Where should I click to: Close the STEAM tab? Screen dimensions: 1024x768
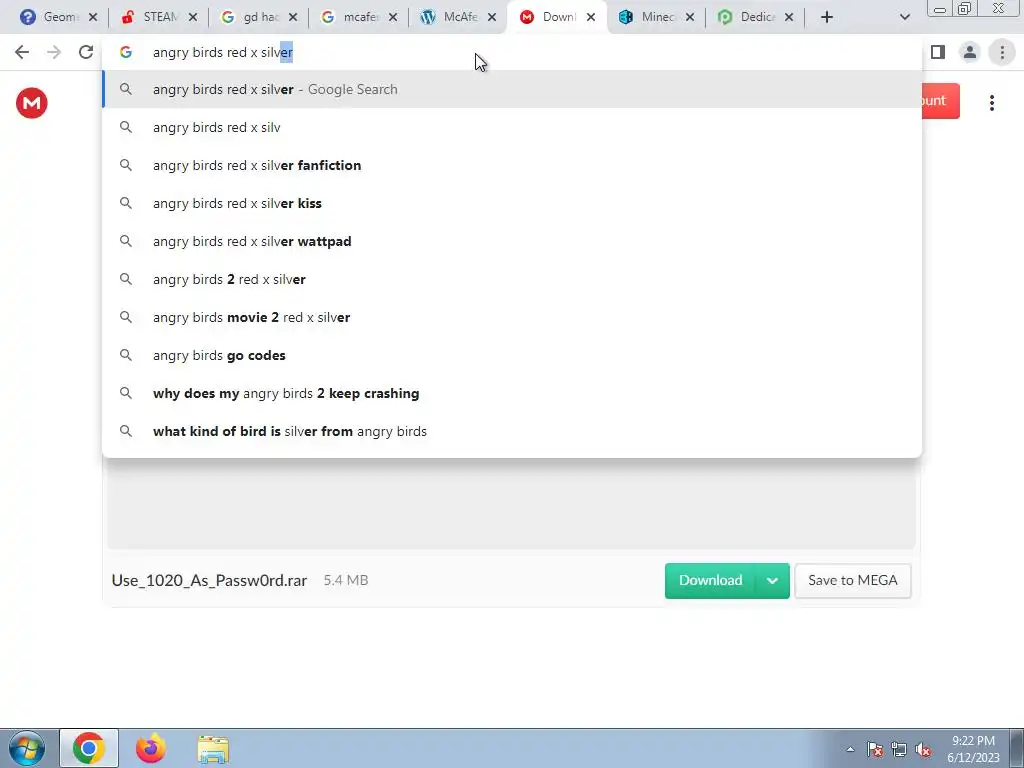[x=193, y=18]
